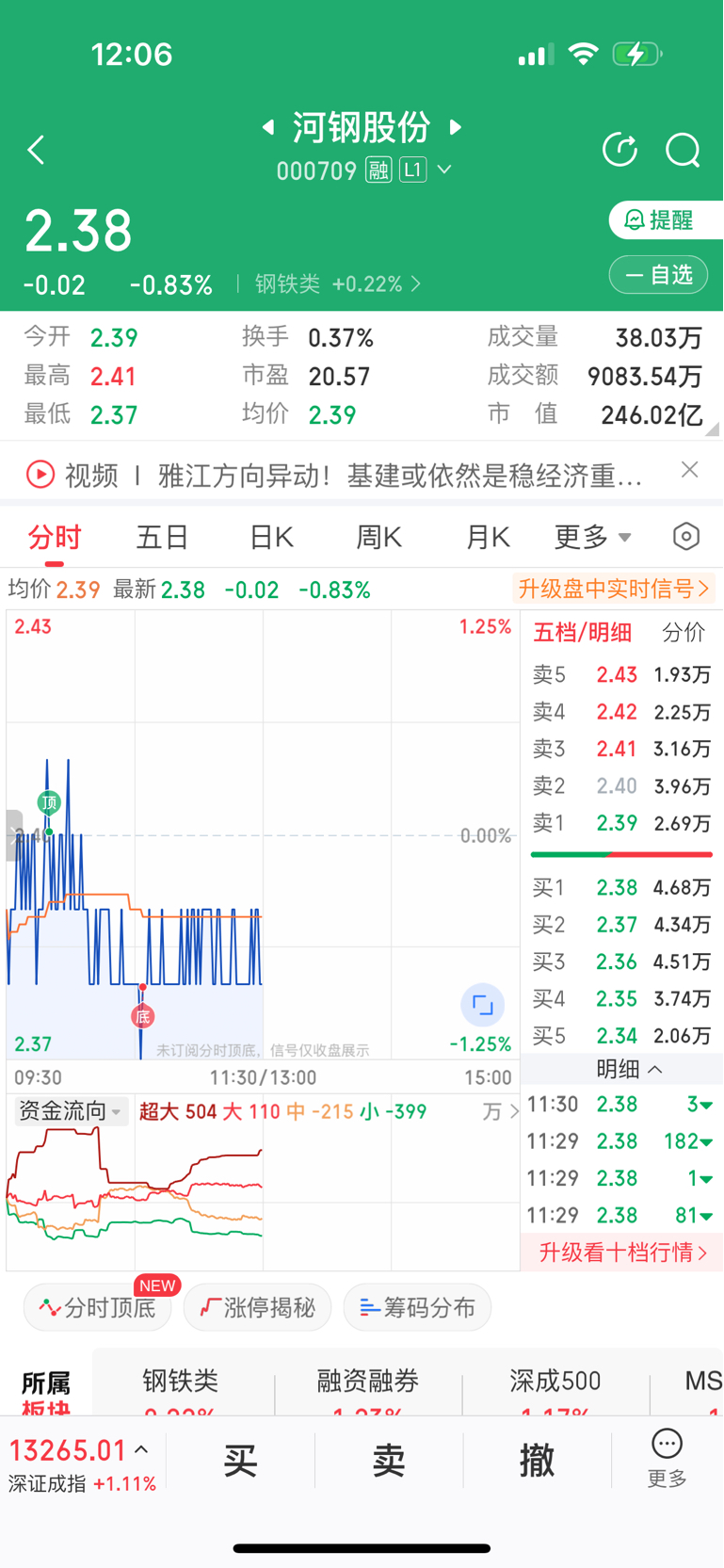
Task: Select 买3 bid price 2.36
Action: (x=621, y=962)
